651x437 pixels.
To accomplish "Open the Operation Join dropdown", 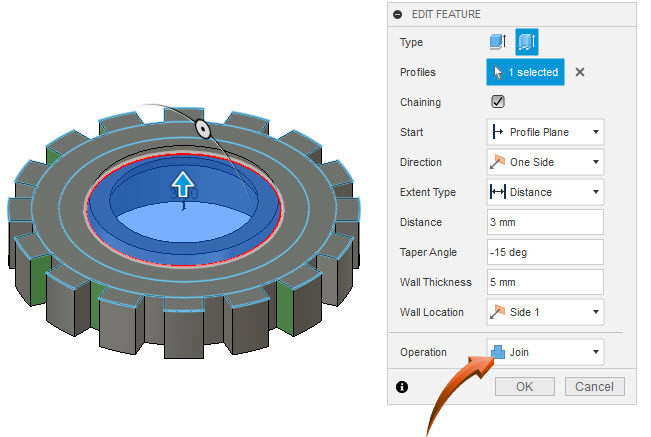I will [545, 352].
